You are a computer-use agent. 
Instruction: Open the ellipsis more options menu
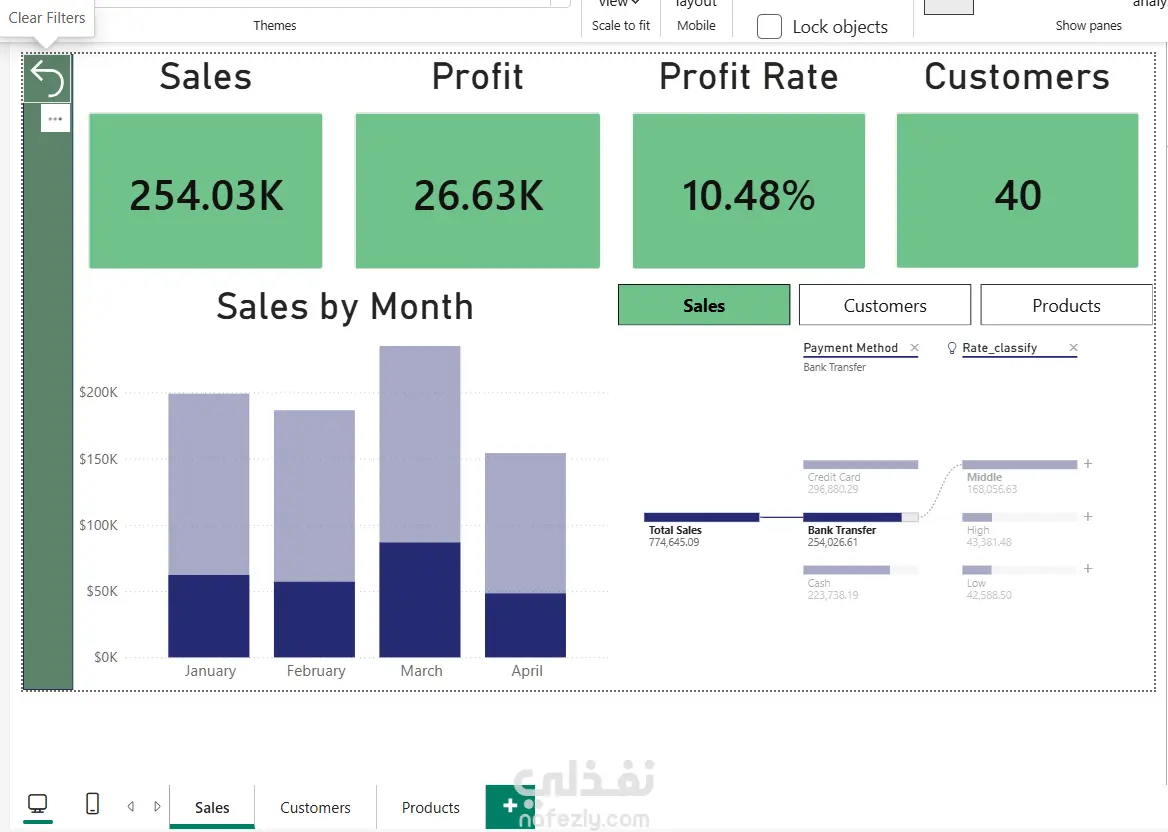pos(55,118)
